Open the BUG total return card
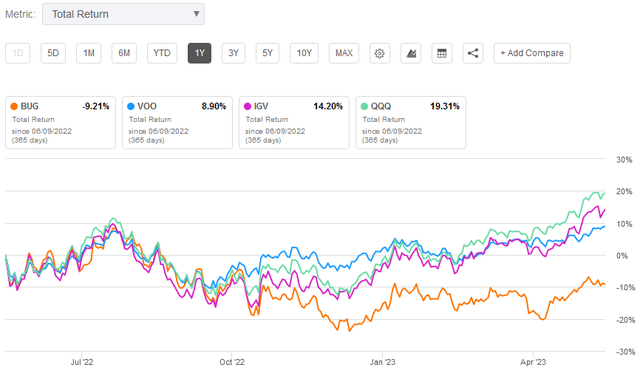Viewport: 640px width, 376px height. (60, 122)
